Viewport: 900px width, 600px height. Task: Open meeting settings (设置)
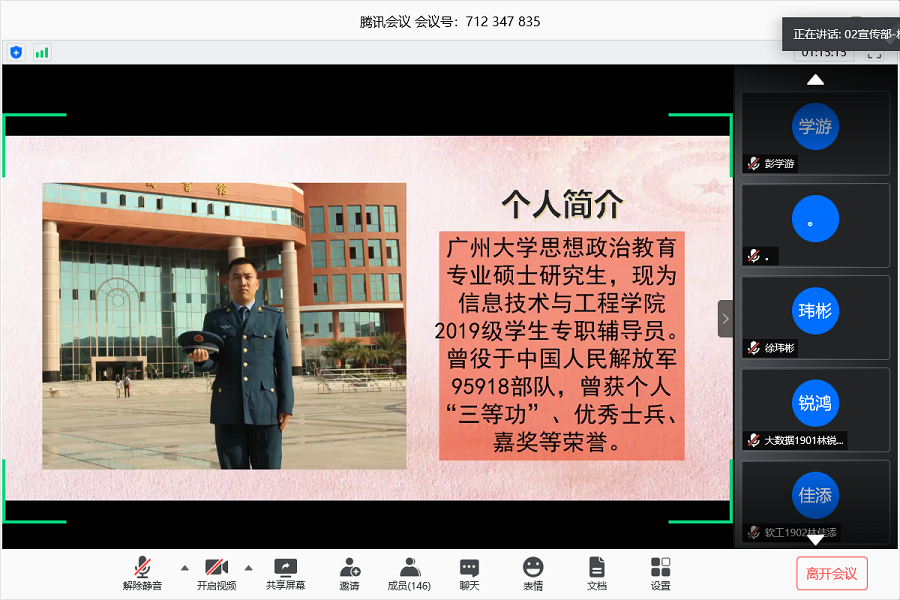point(660,573)
